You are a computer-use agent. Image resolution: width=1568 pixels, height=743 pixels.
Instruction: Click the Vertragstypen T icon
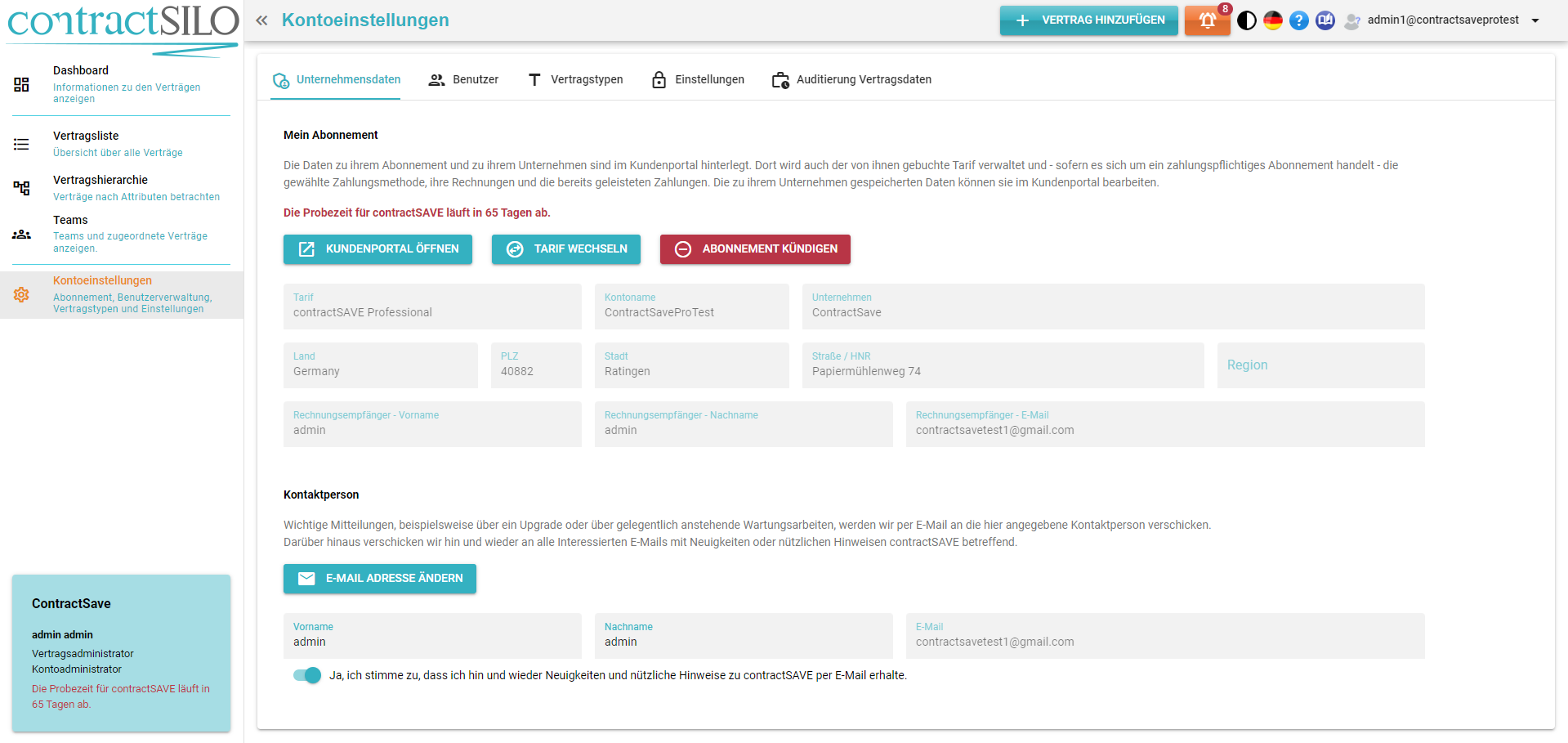click(x=534, y=80)
